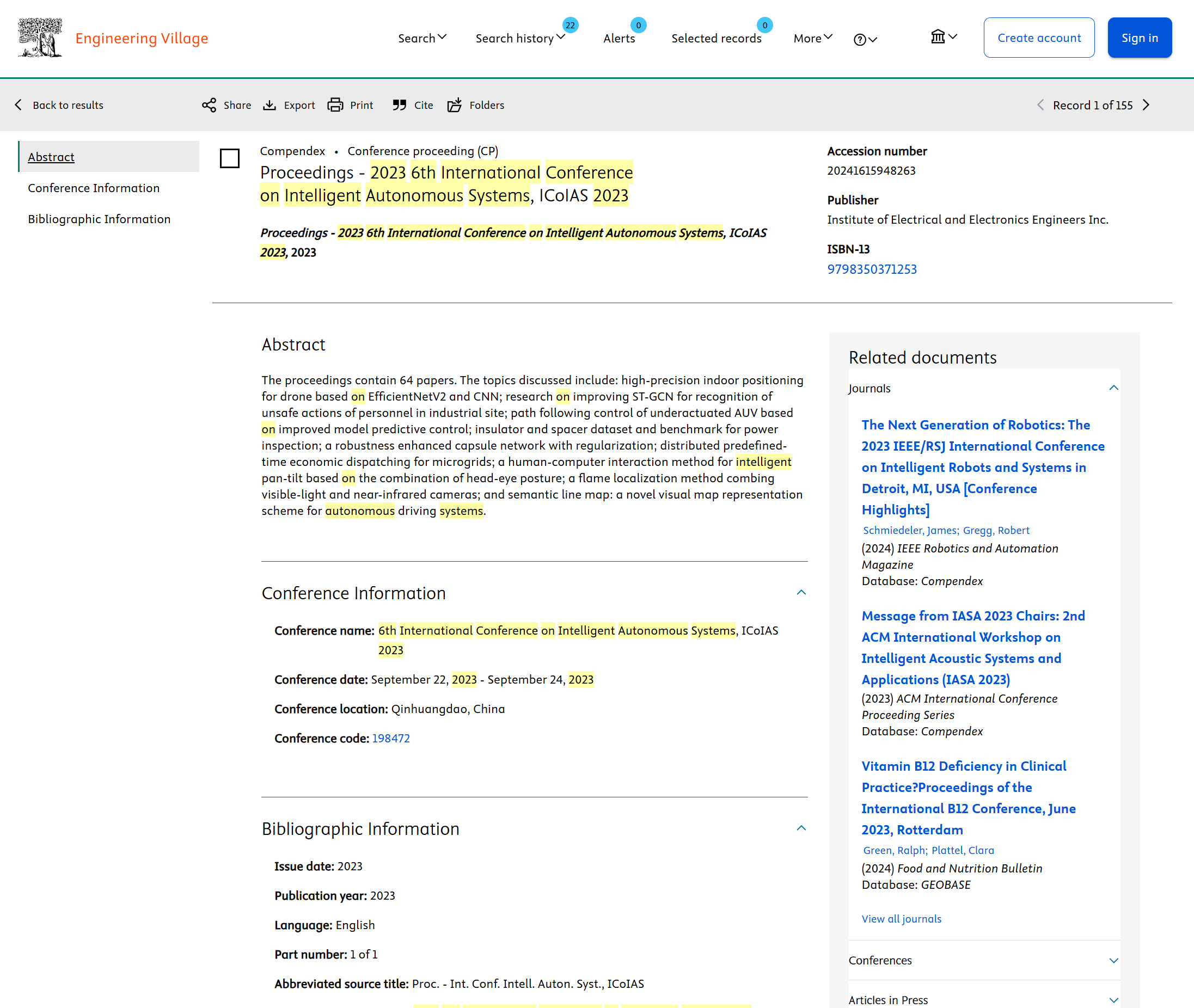Open Vitamin B12 Deficiency article link
1194x1008 pixels.
pos(968,798)
